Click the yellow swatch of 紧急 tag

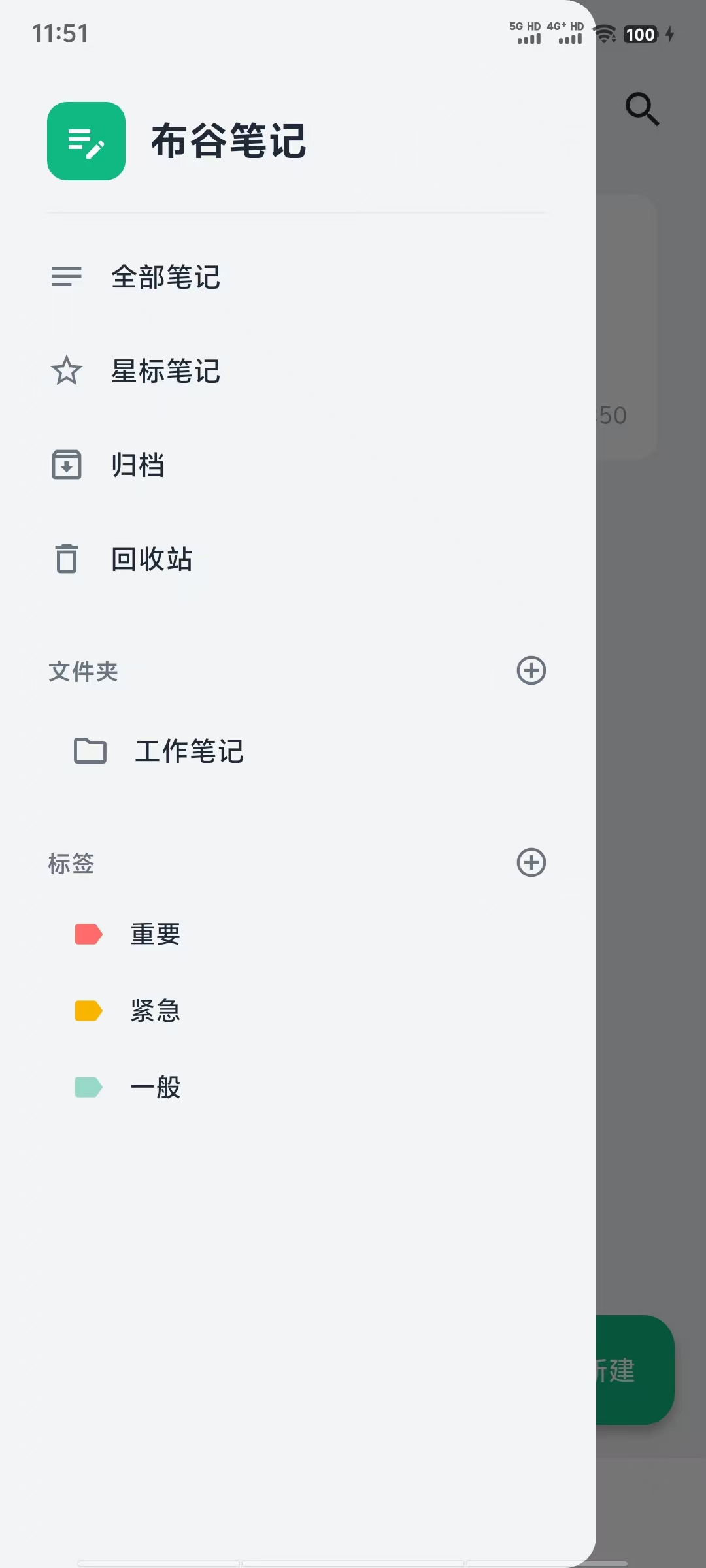click(x=88, y=1011)
